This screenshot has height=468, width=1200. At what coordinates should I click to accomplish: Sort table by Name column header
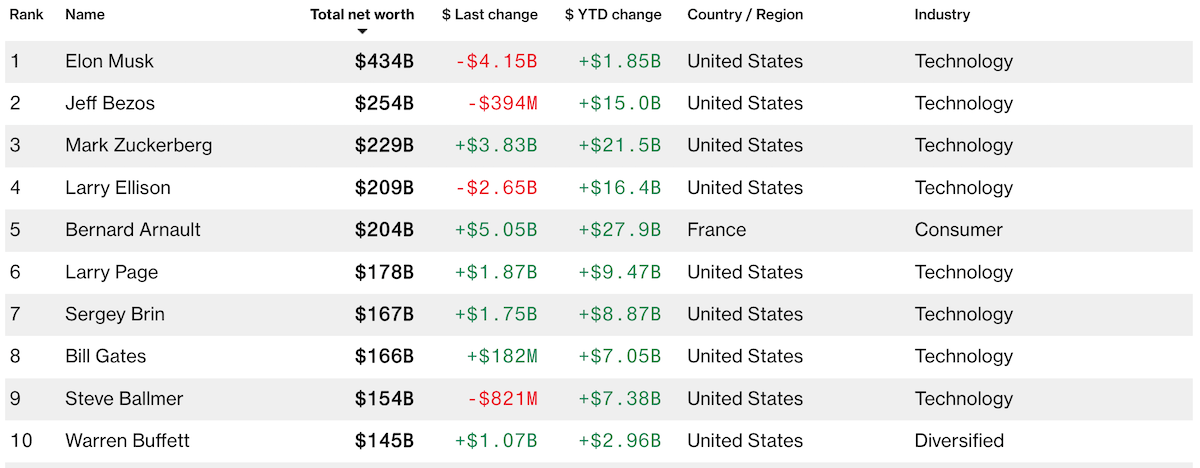(x=84, y=15)
